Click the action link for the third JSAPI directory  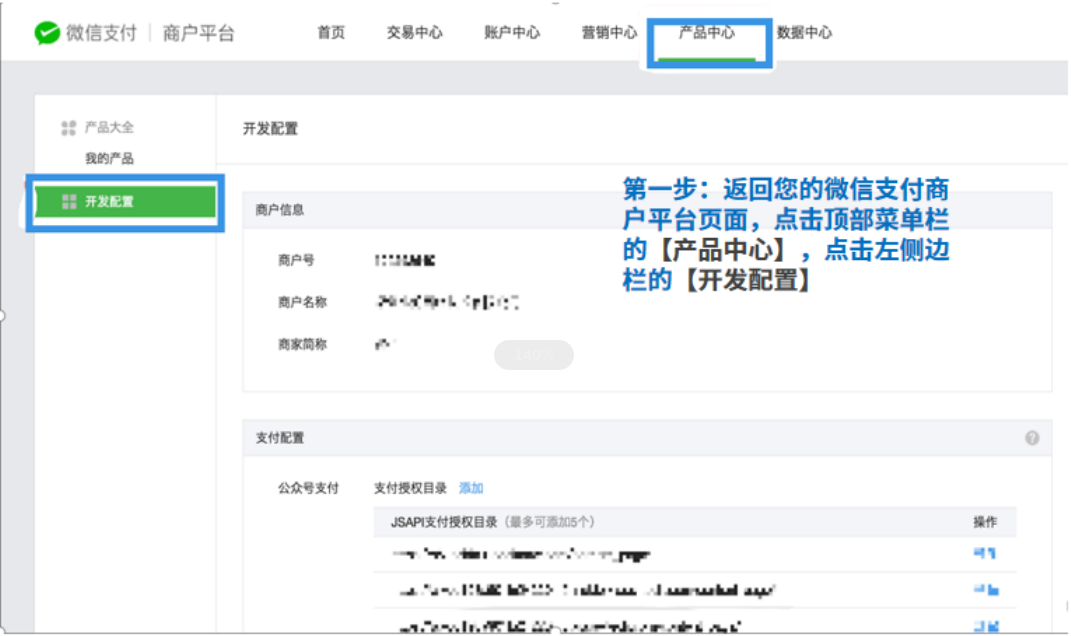pos(986,625)
